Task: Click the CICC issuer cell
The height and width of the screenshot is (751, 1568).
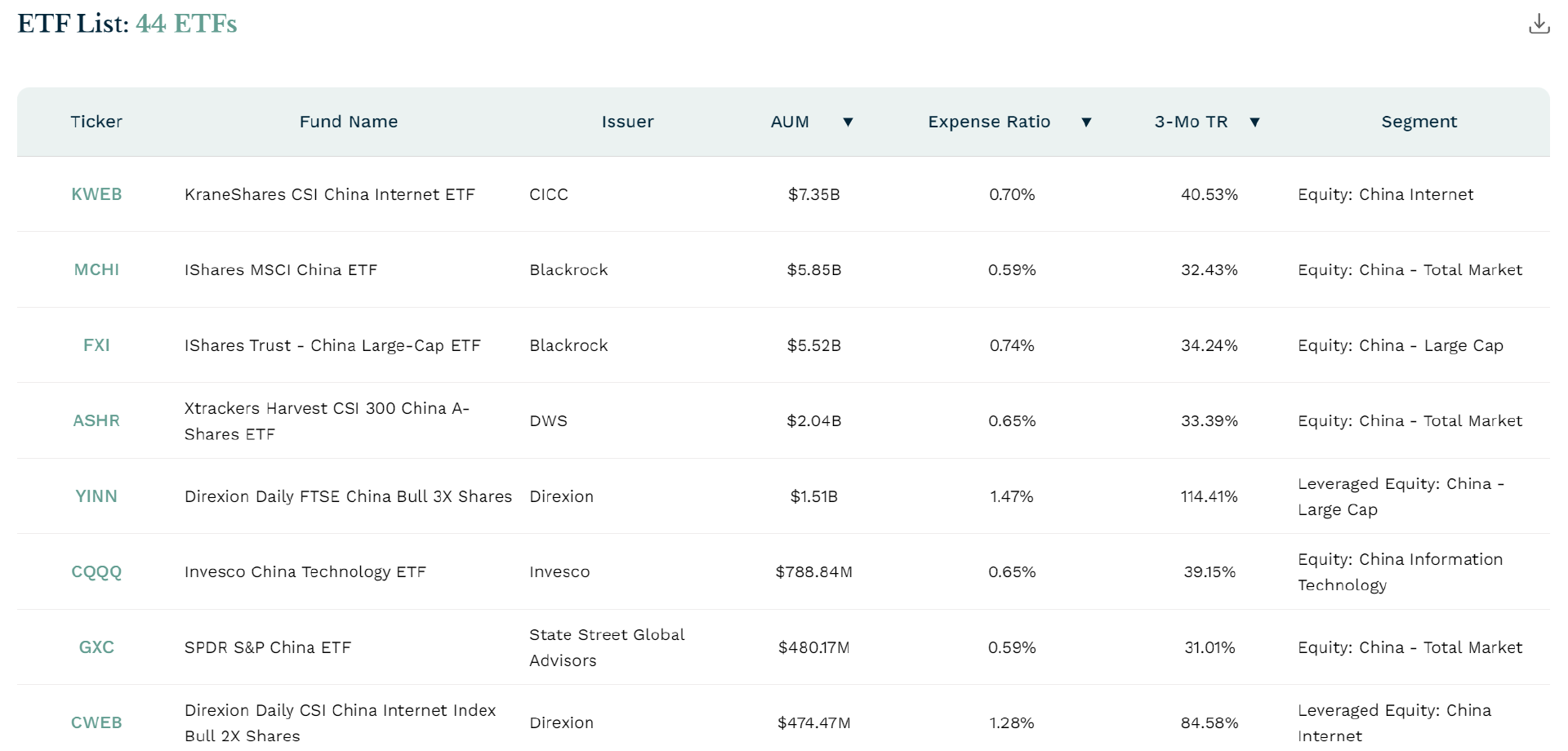Action: 549,194
